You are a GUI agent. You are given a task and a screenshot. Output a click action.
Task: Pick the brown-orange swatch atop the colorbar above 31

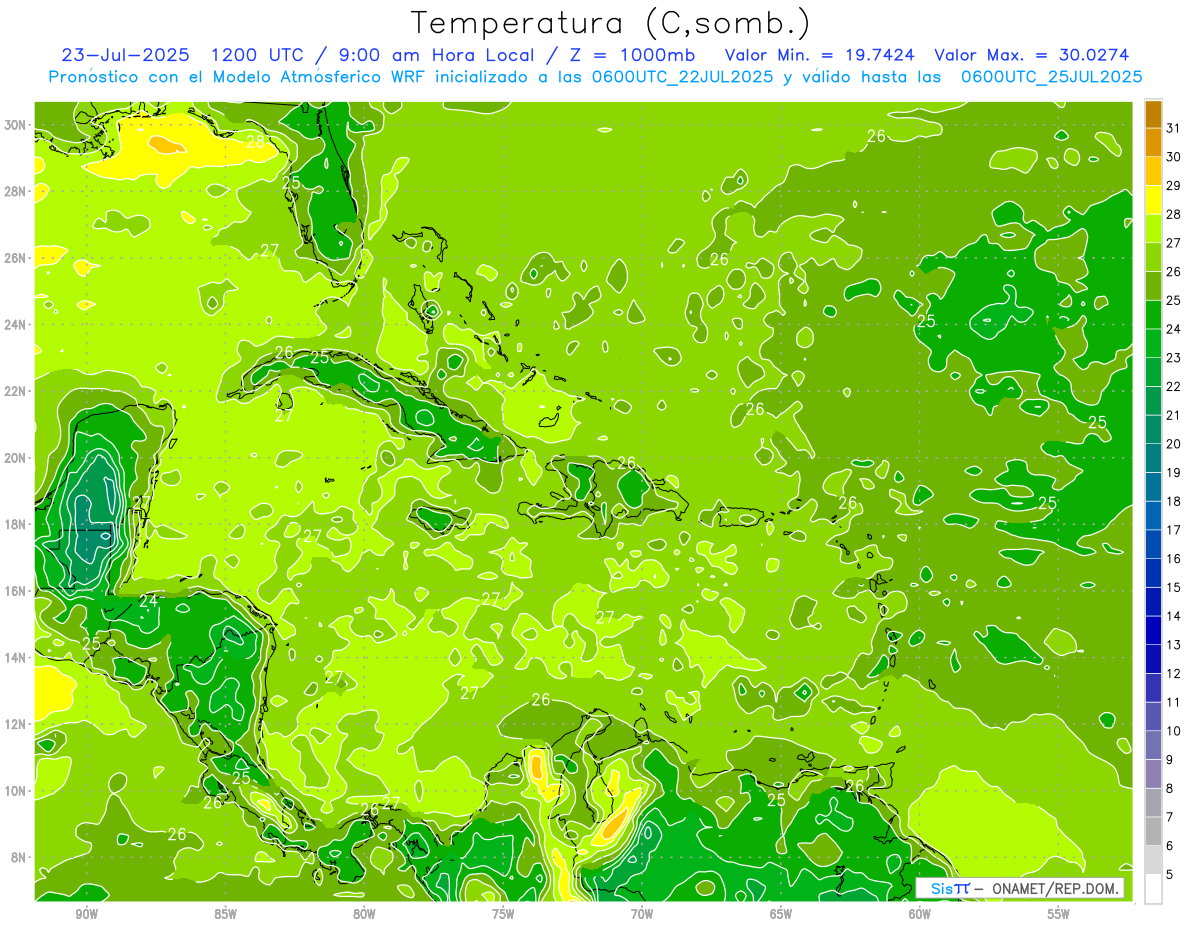click(1153, 114)
